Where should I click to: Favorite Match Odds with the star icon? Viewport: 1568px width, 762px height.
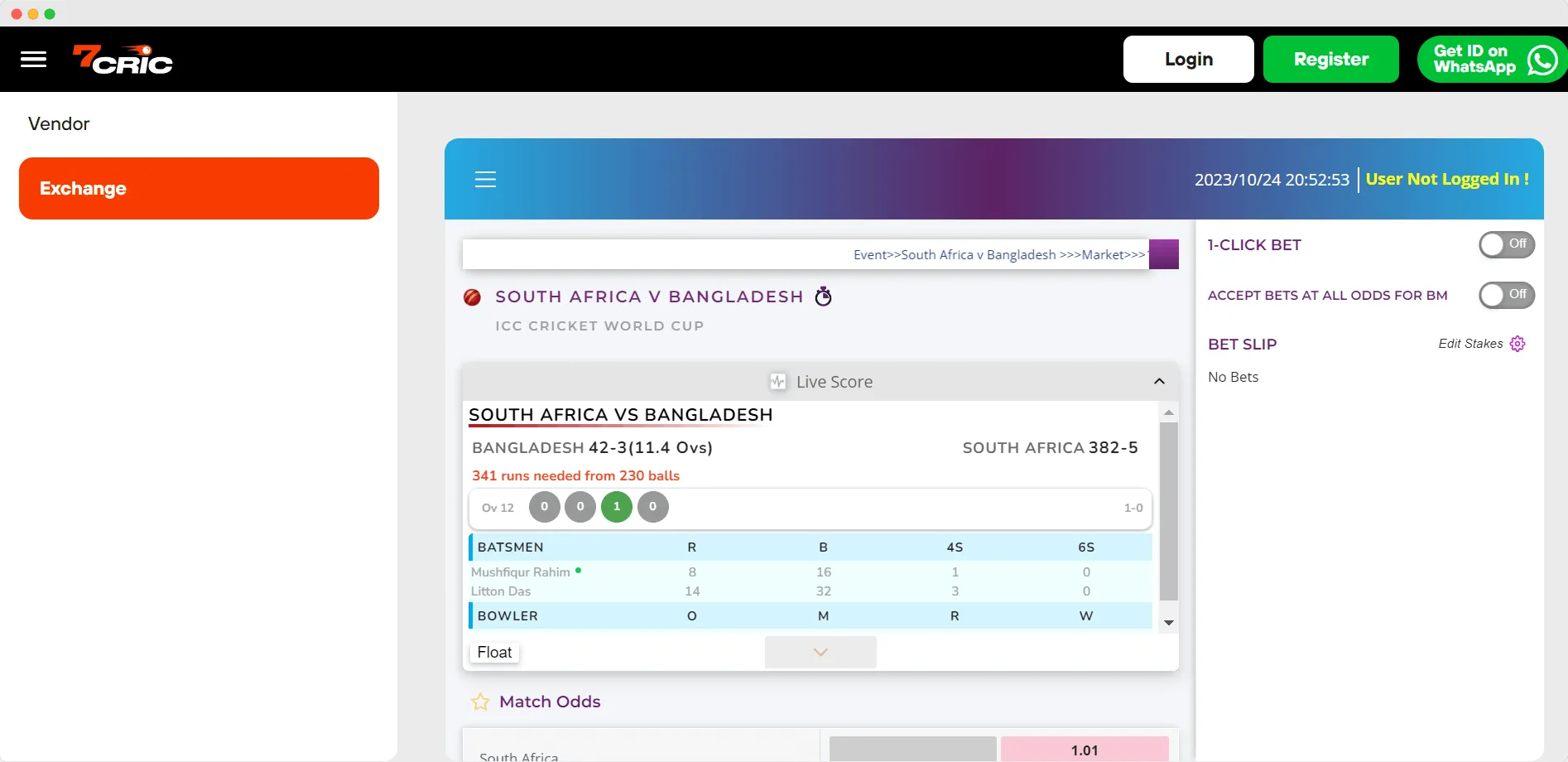tap(480, 702)
